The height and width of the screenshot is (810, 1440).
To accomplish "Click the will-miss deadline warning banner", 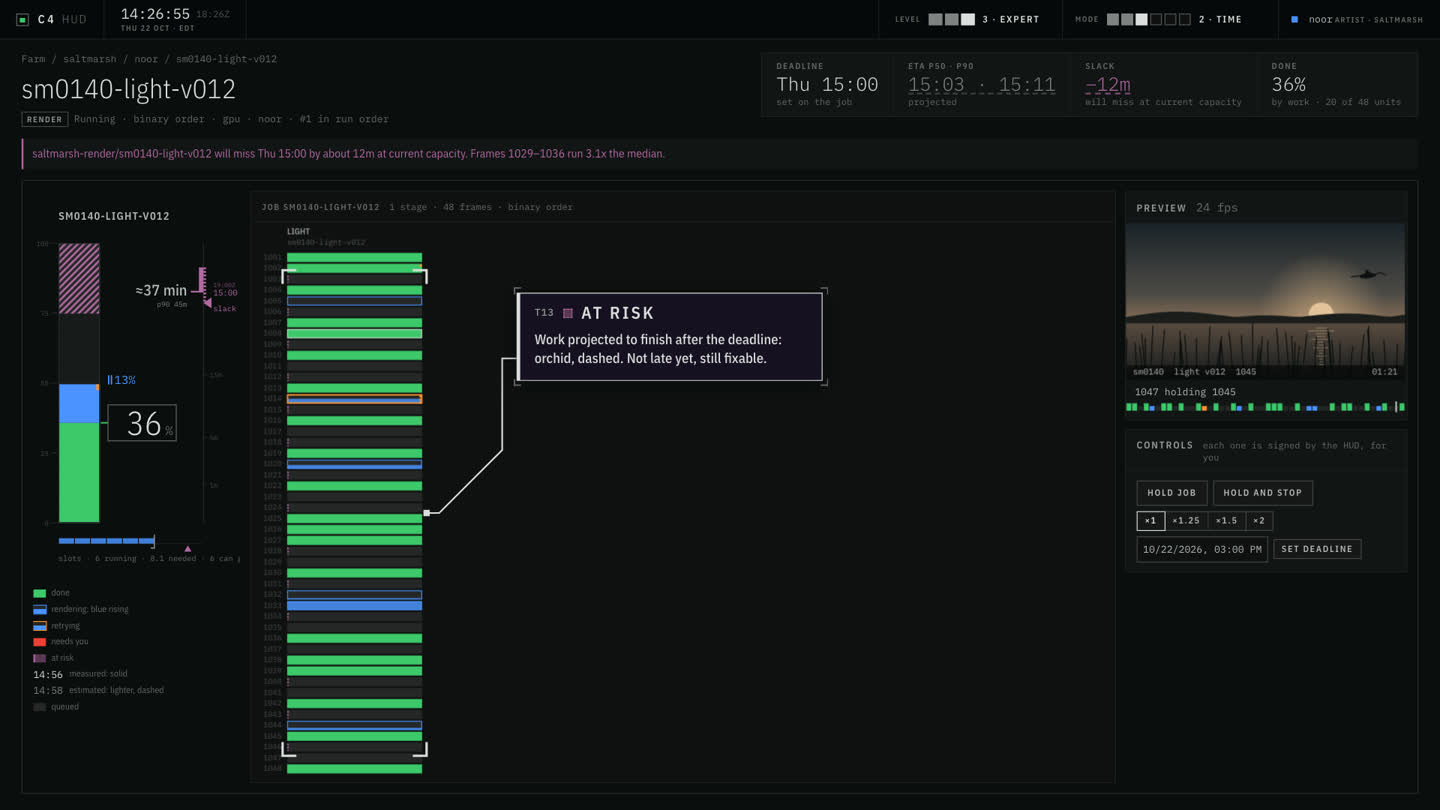I will 720,154.
